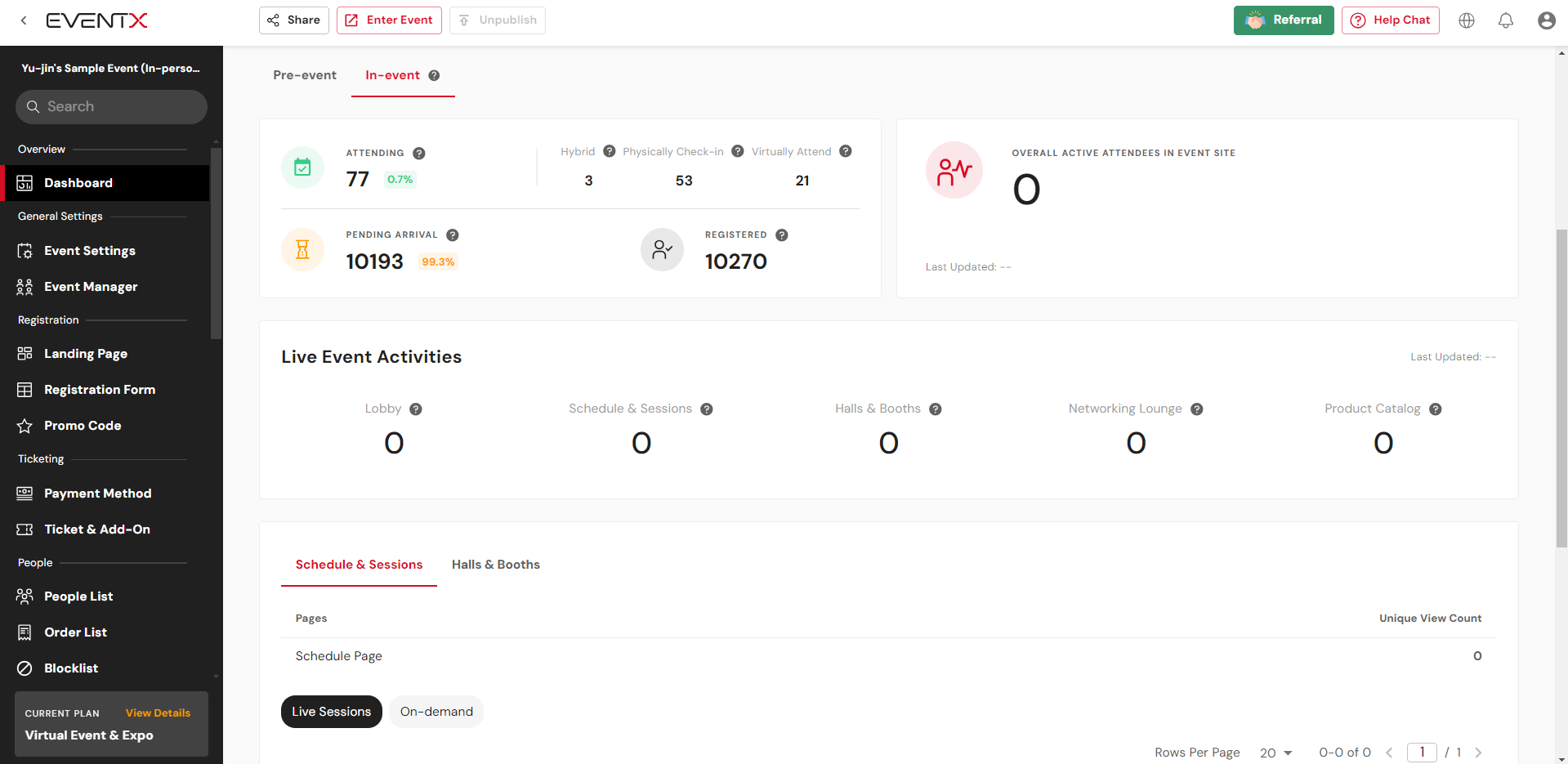Select the Schedule & Sessions table tab
Viewport: 1568px width, 764px height.
point(359,565)
